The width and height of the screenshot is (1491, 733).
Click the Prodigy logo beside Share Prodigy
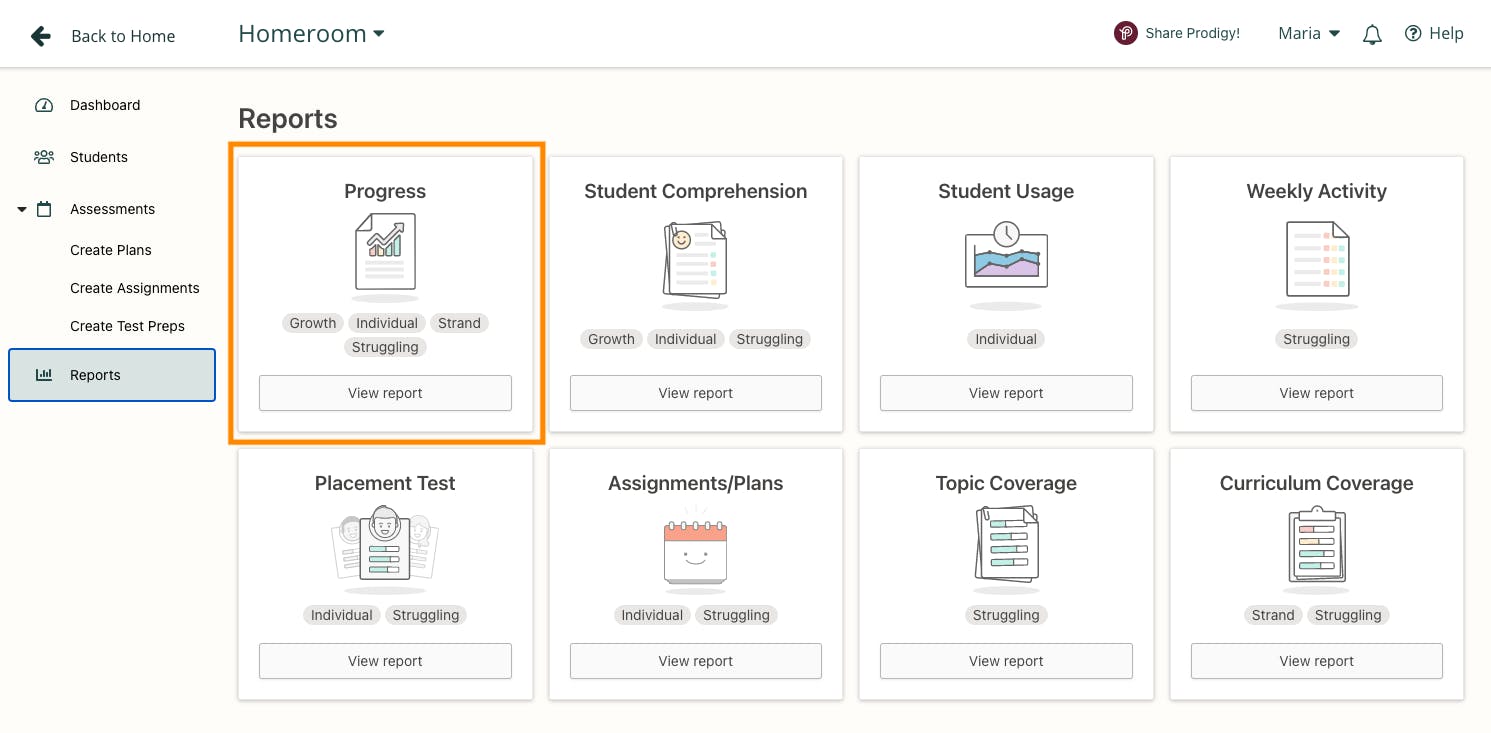[1126, 34]
